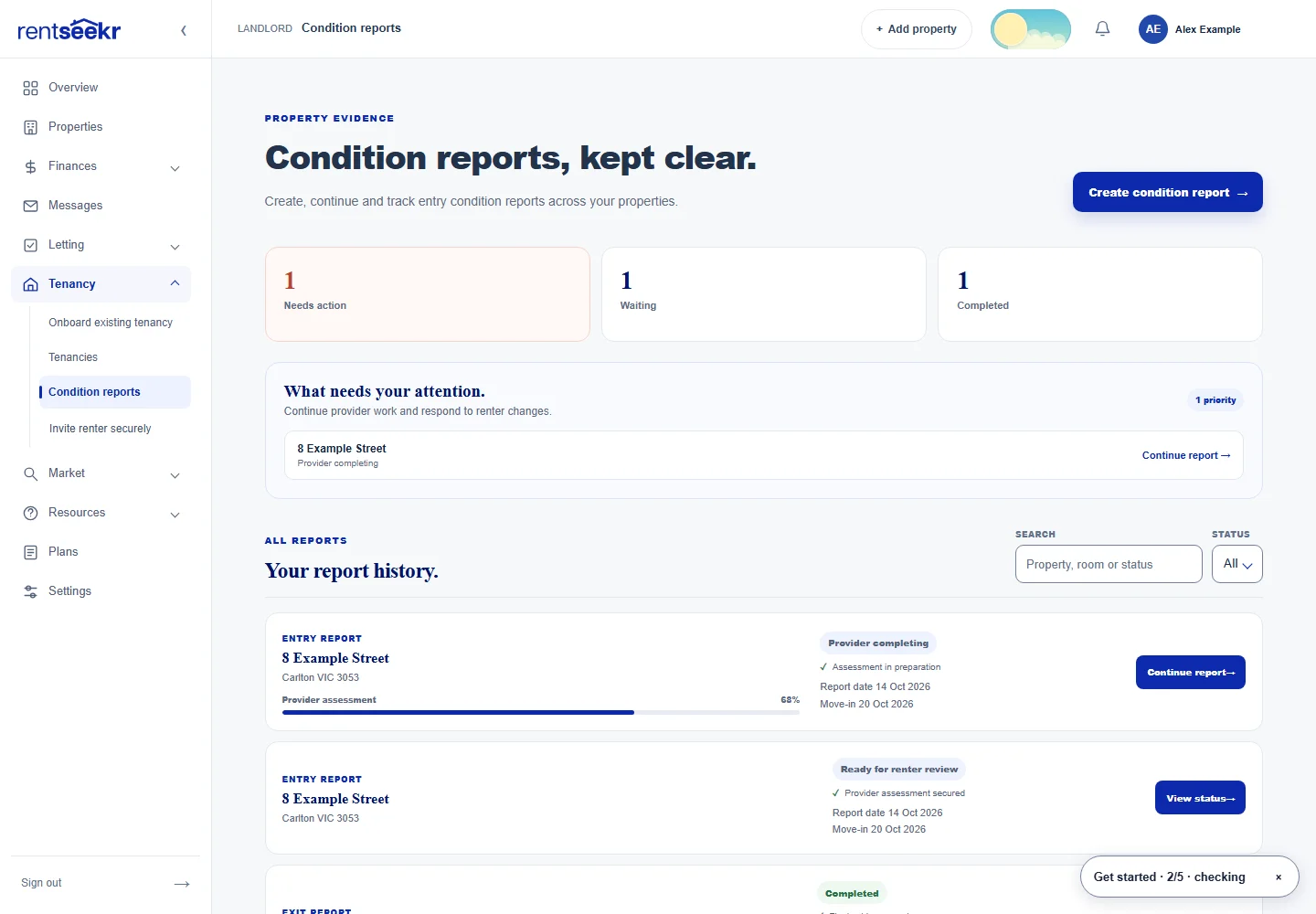Screen dimensions: 1316x914
Task: Click the Ready for renter review badge
Action: tap(899, 770)
